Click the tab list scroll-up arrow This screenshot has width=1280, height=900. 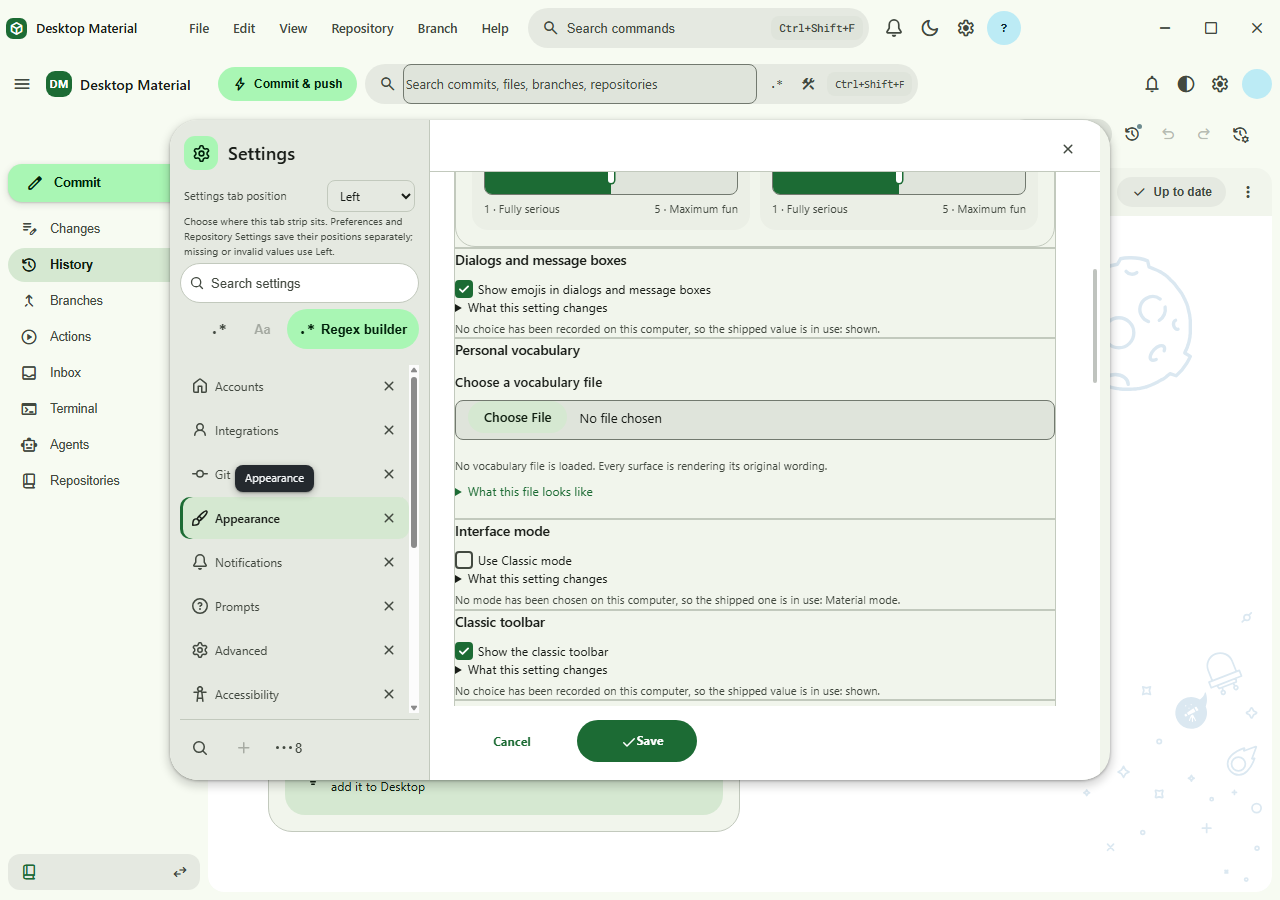[415, 370]
